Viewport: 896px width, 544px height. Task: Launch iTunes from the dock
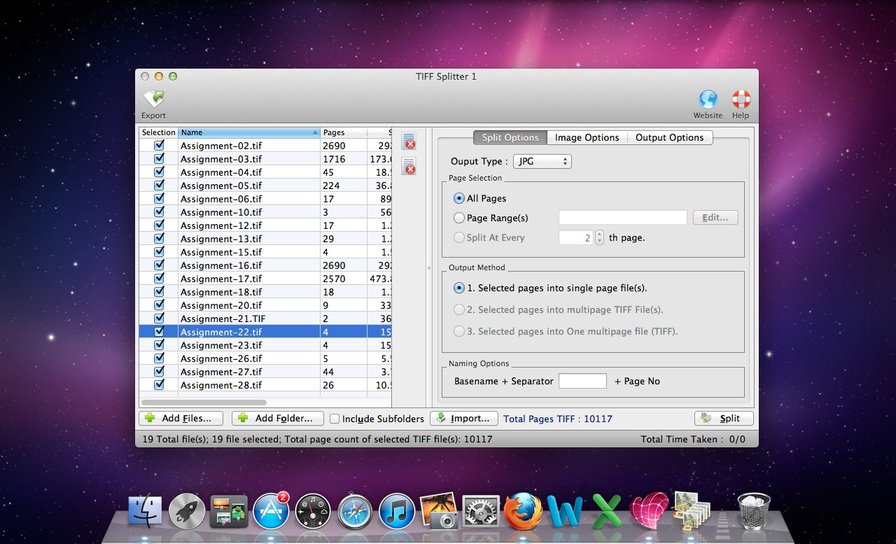click(397, 510)
